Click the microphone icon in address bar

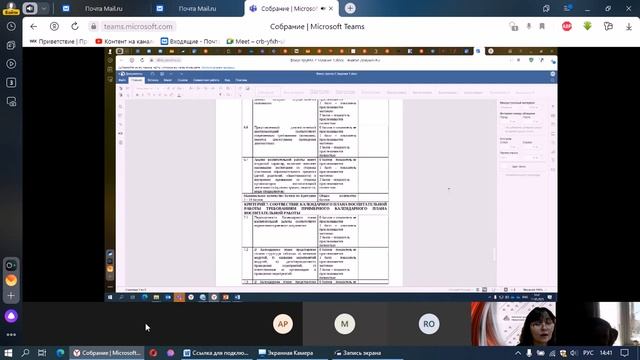coord(529,27)
